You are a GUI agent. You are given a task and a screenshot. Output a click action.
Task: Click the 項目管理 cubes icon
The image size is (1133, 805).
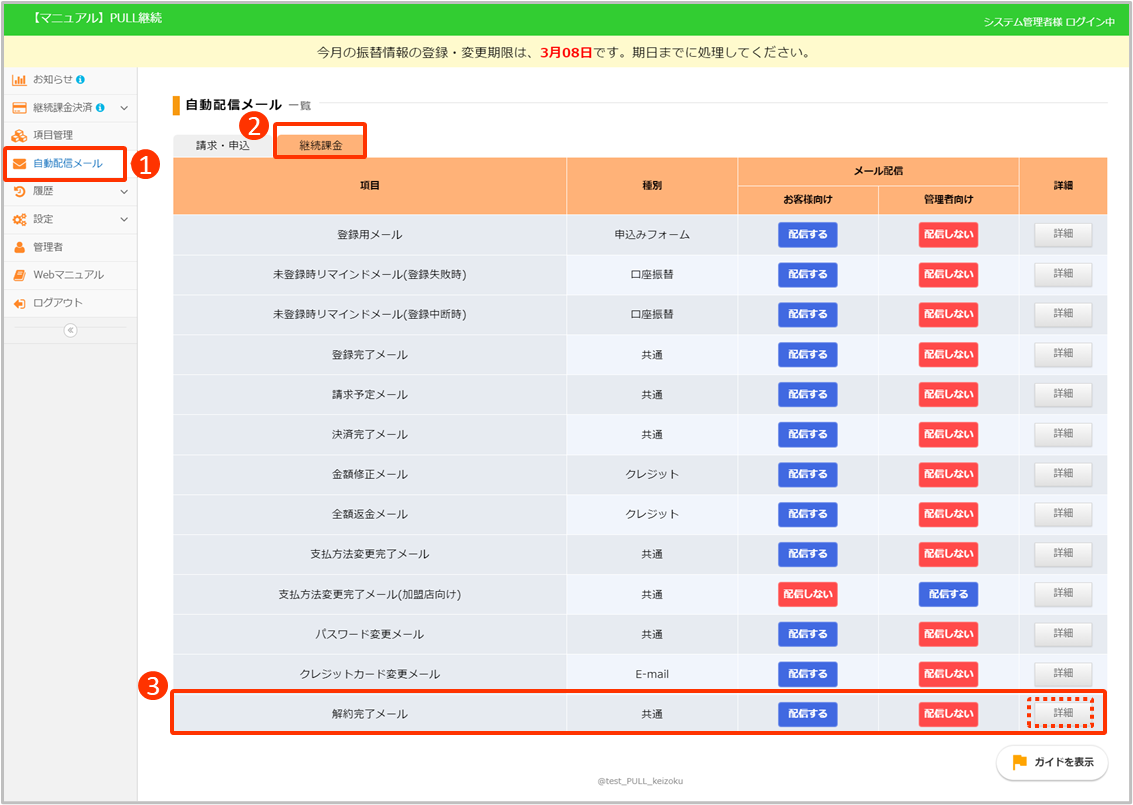(x=19, y=135)
